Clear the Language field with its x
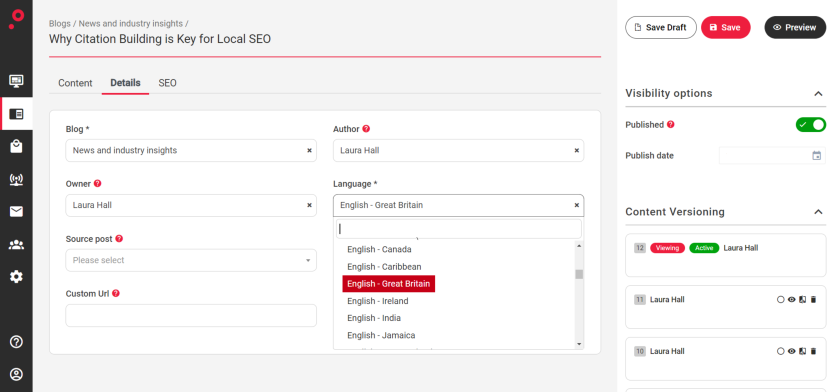Image resolution: width=831 pixels, height=392 pixels. click(577, 205)
